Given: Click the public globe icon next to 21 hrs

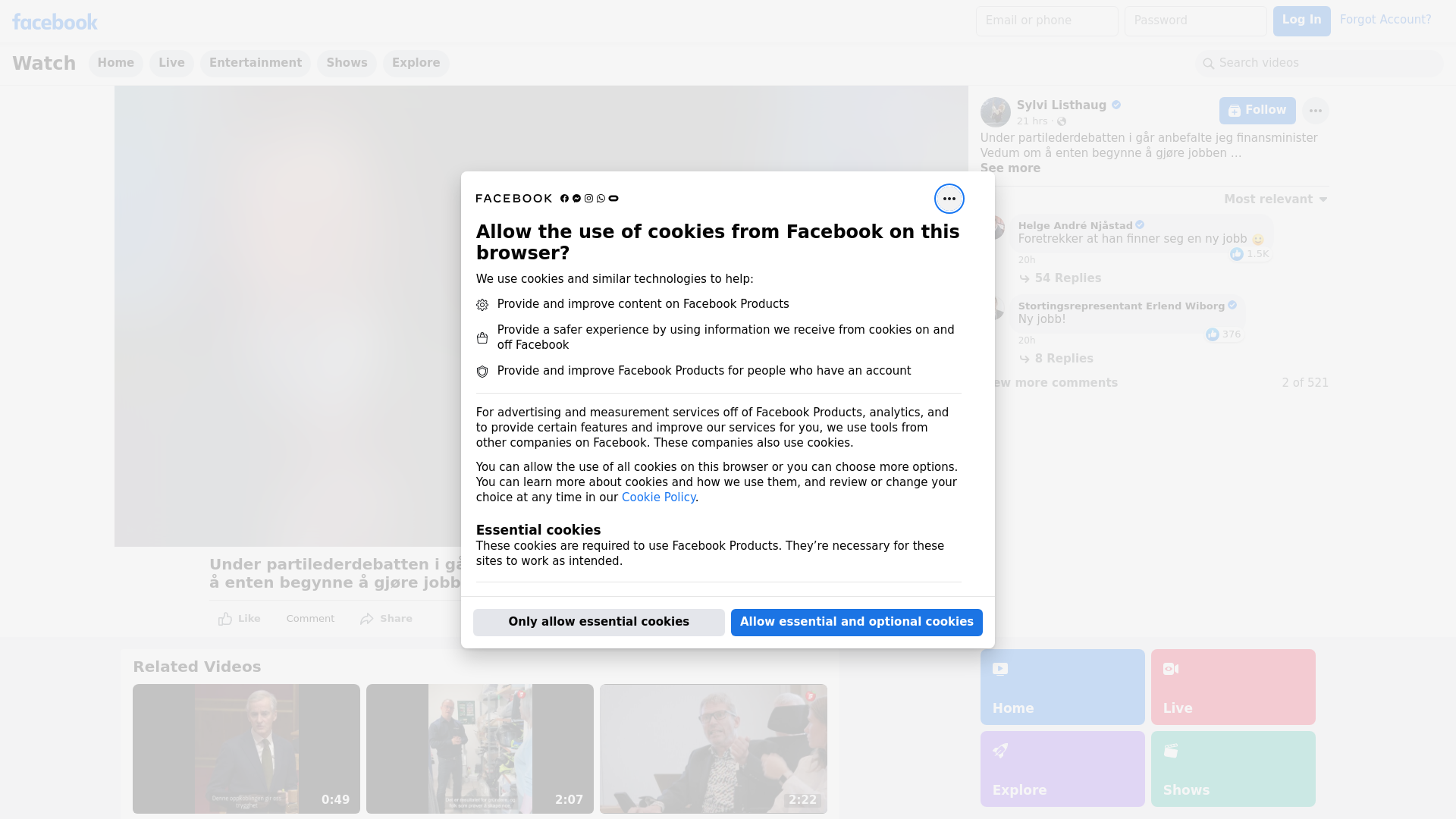Looking at the screenshot, I should (x=1062, y=121).
